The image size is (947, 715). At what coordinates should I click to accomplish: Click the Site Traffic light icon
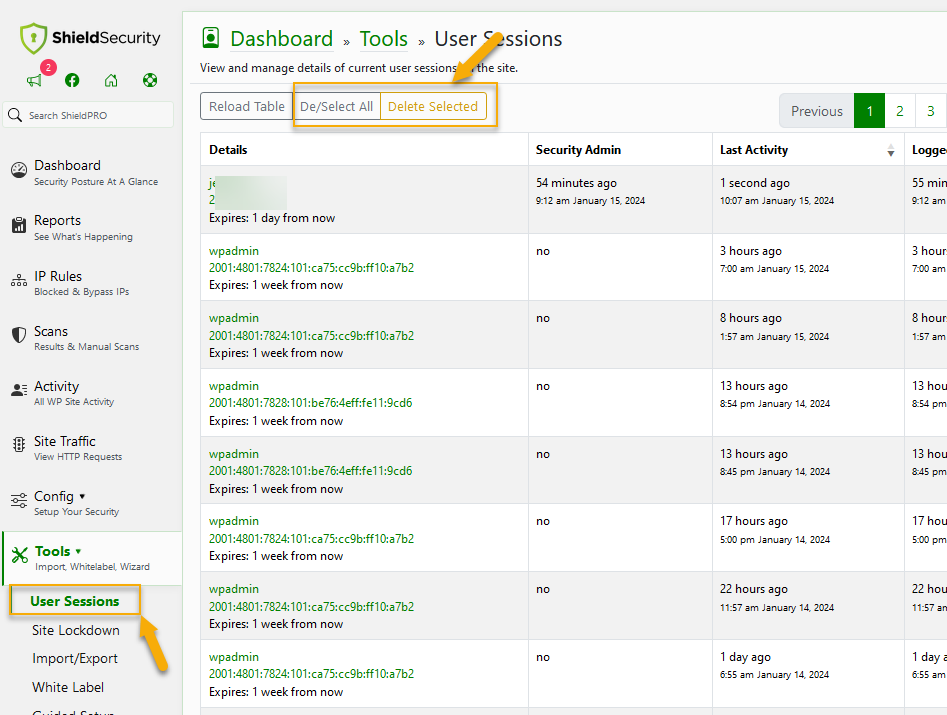coord(19,445)
